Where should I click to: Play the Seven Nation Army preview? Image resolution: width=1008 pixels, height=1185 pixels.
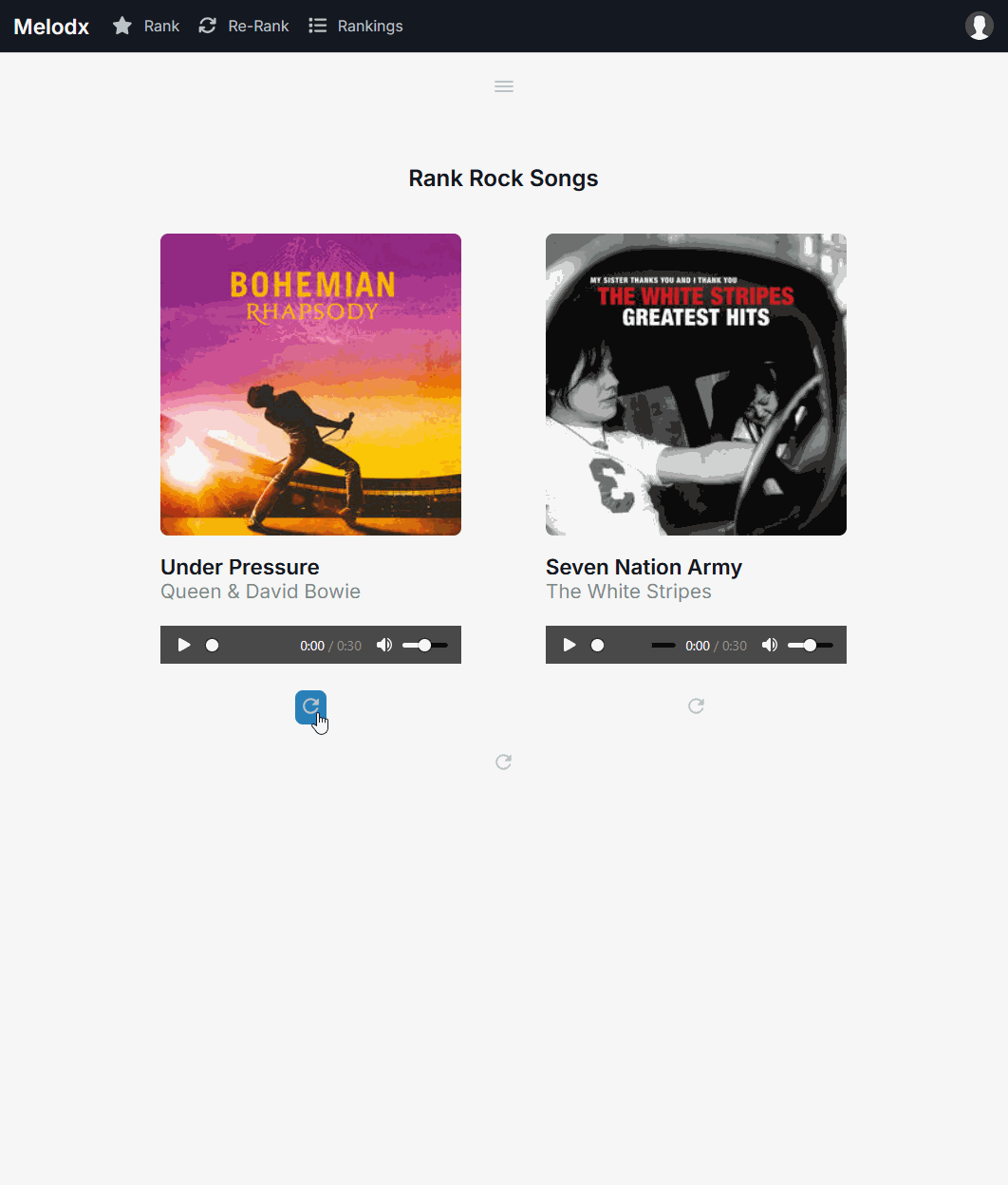[x=569, y=645]
